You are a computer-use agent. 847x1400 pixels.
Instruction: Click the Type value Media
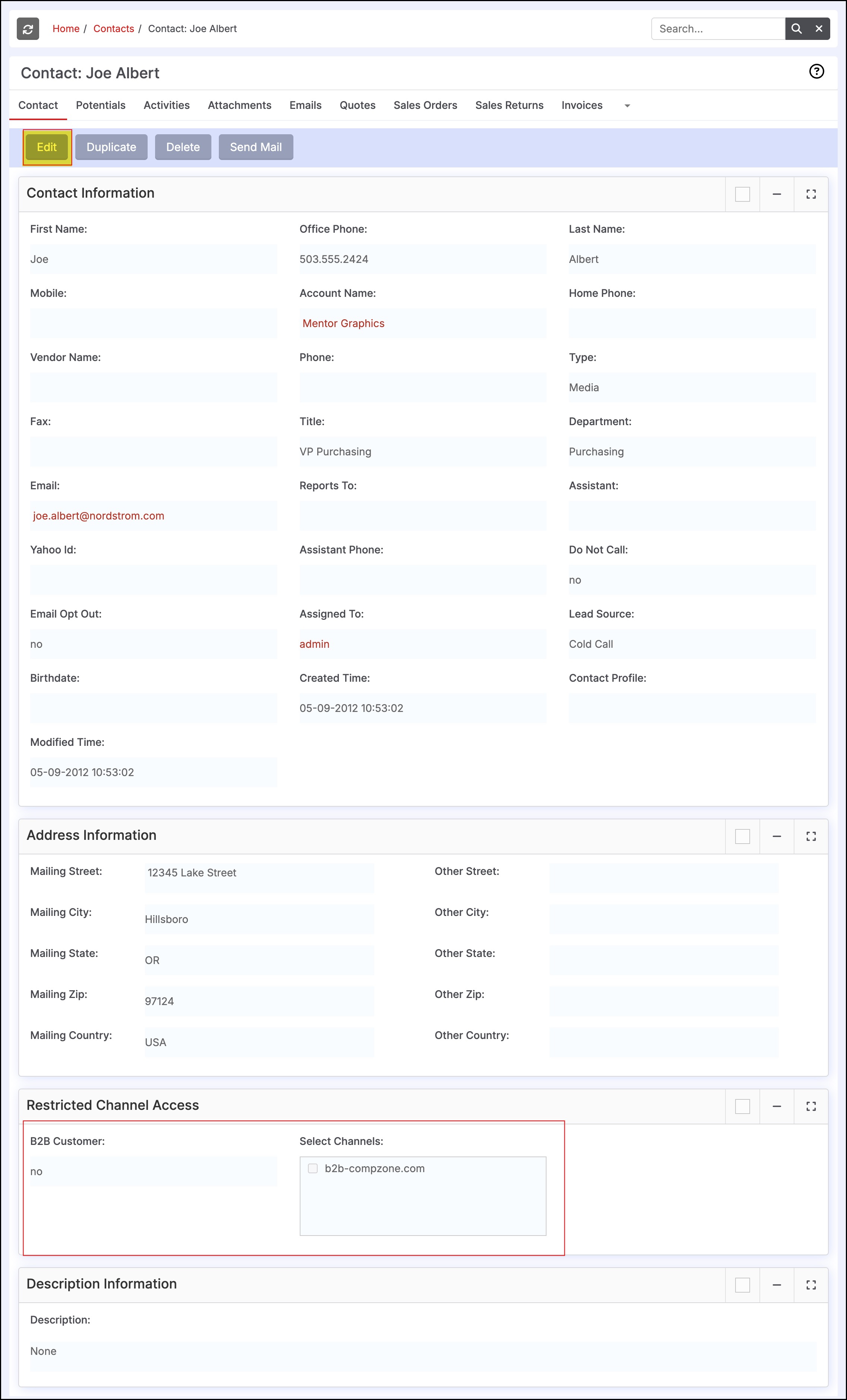click(583, 387)
